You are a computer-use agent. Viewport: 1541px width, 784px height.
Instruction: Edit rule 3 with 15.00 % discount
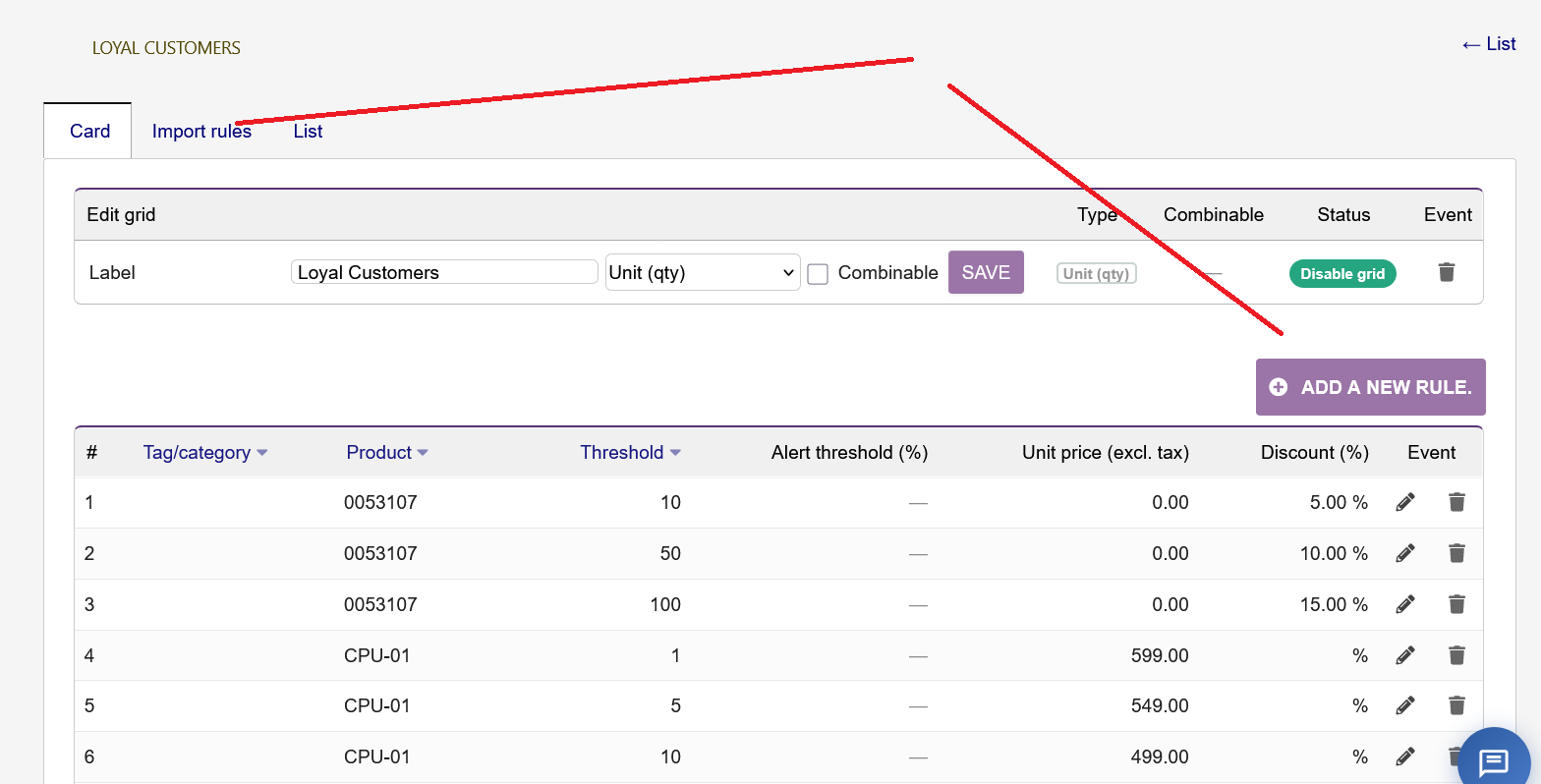(x=1405, y=604)
